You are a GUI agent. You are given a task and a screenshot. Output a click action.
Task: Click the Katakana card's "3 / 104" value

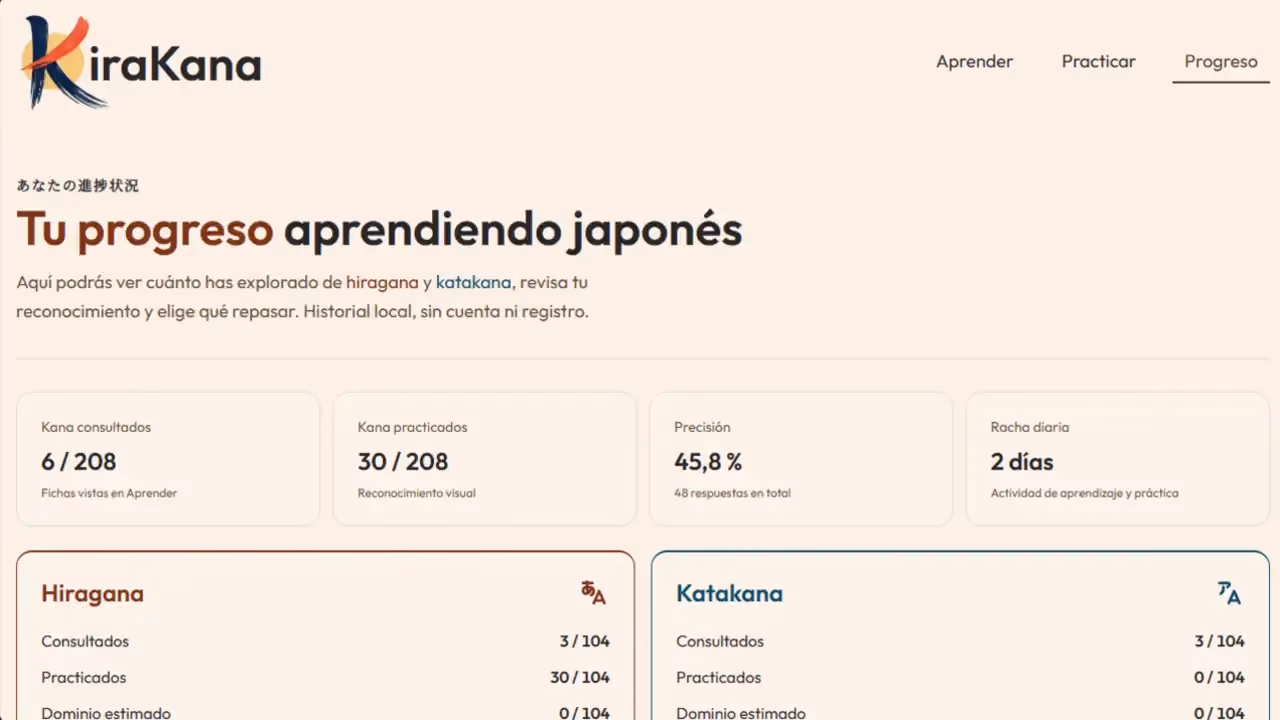pyautogui.click(x=1220, y=641)
